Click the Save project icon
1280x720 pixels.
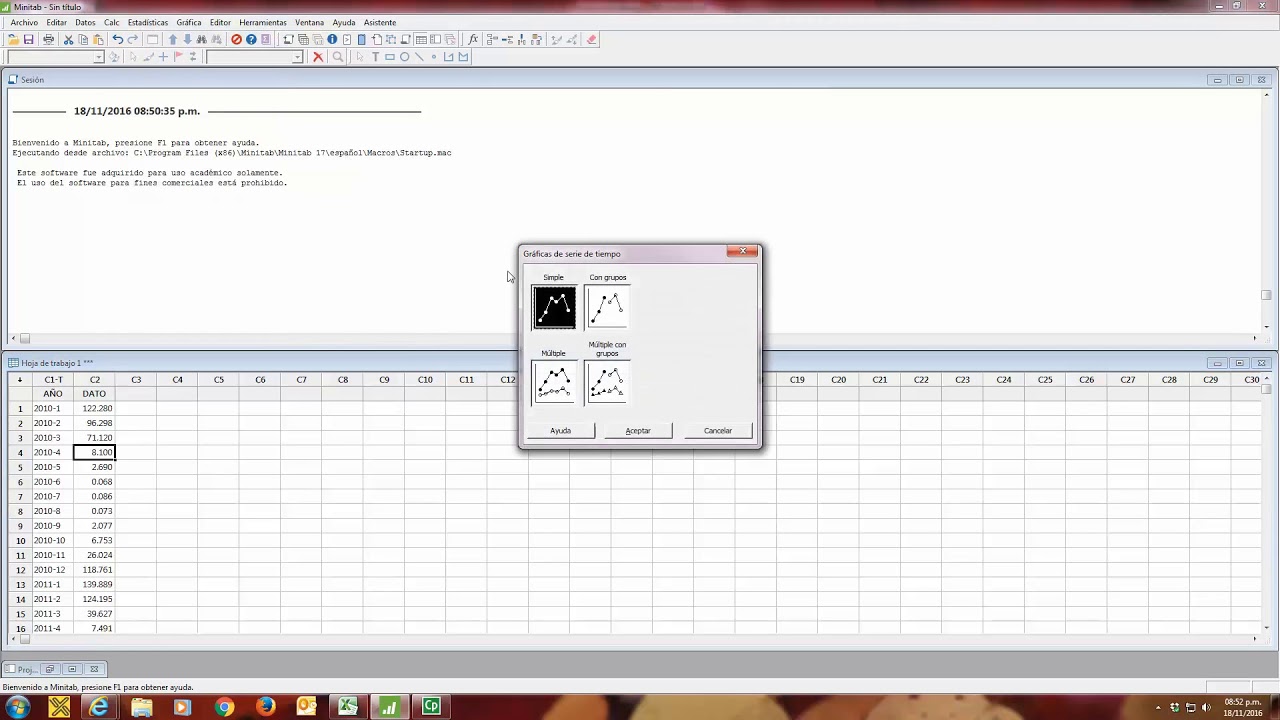point(28,40)
